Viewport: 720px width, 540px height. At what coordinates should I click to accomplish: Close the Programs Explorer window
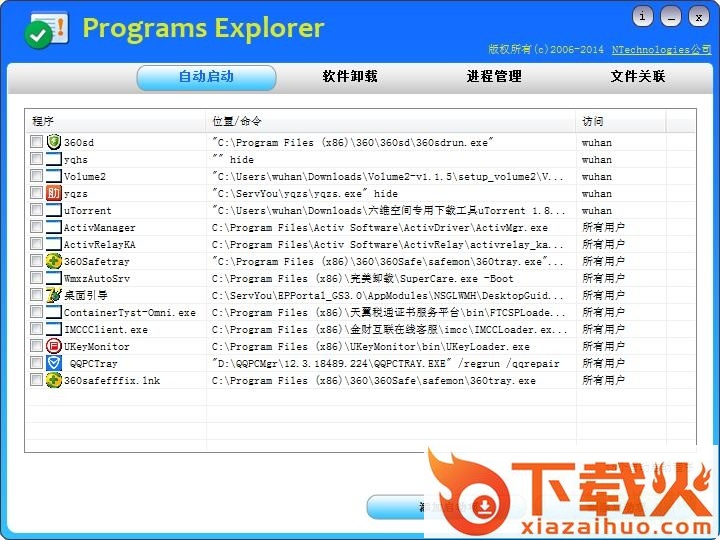(x=698, y=17)
